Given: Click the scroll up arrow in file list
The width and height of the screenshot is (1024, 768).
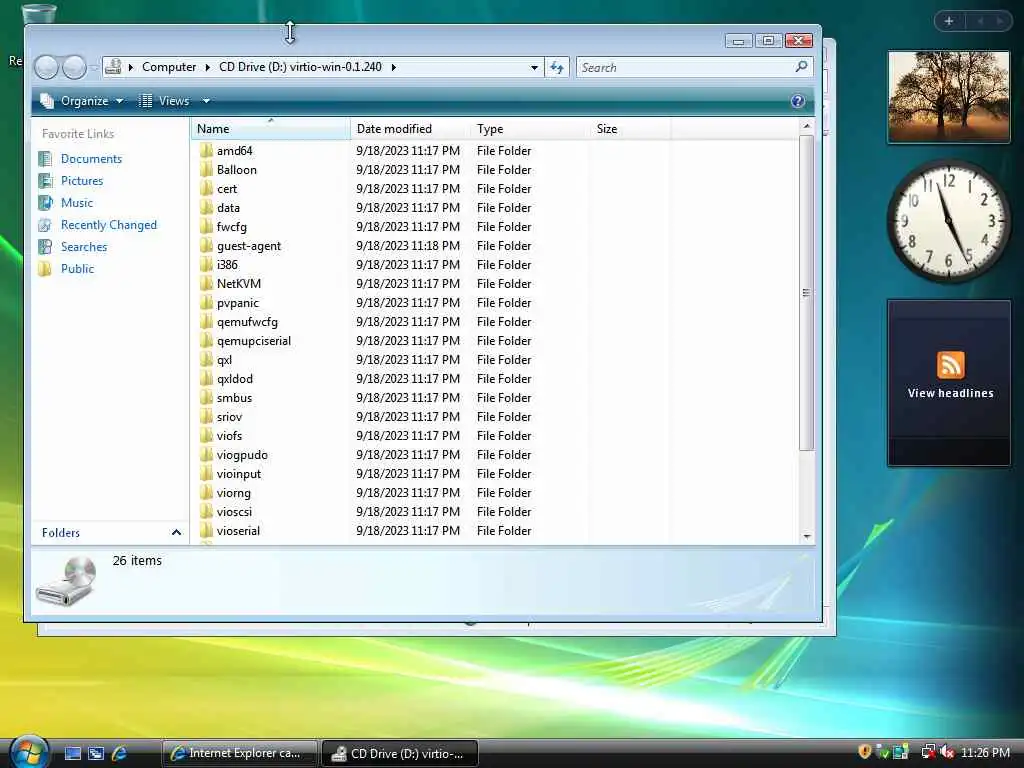Looking at the screenshot, I should click(807, 125).
